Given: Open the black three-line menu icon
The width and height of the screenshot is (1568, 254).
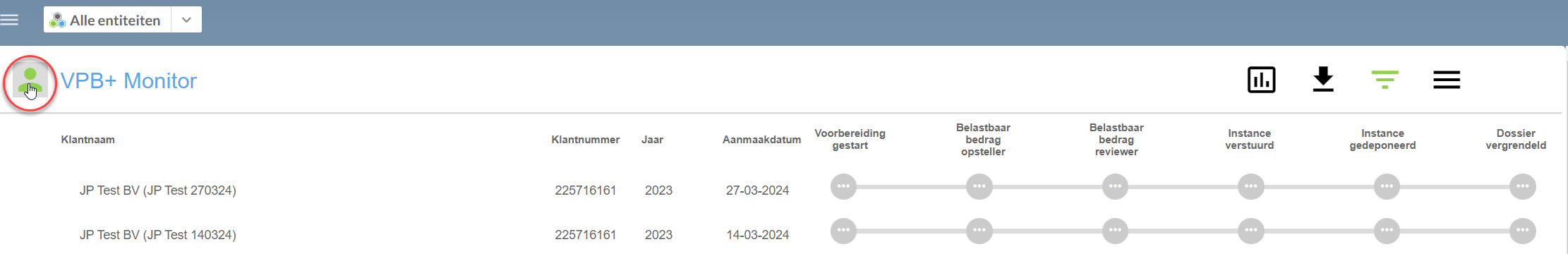Looking at the screenshot, I should (x=1447, y=80).
